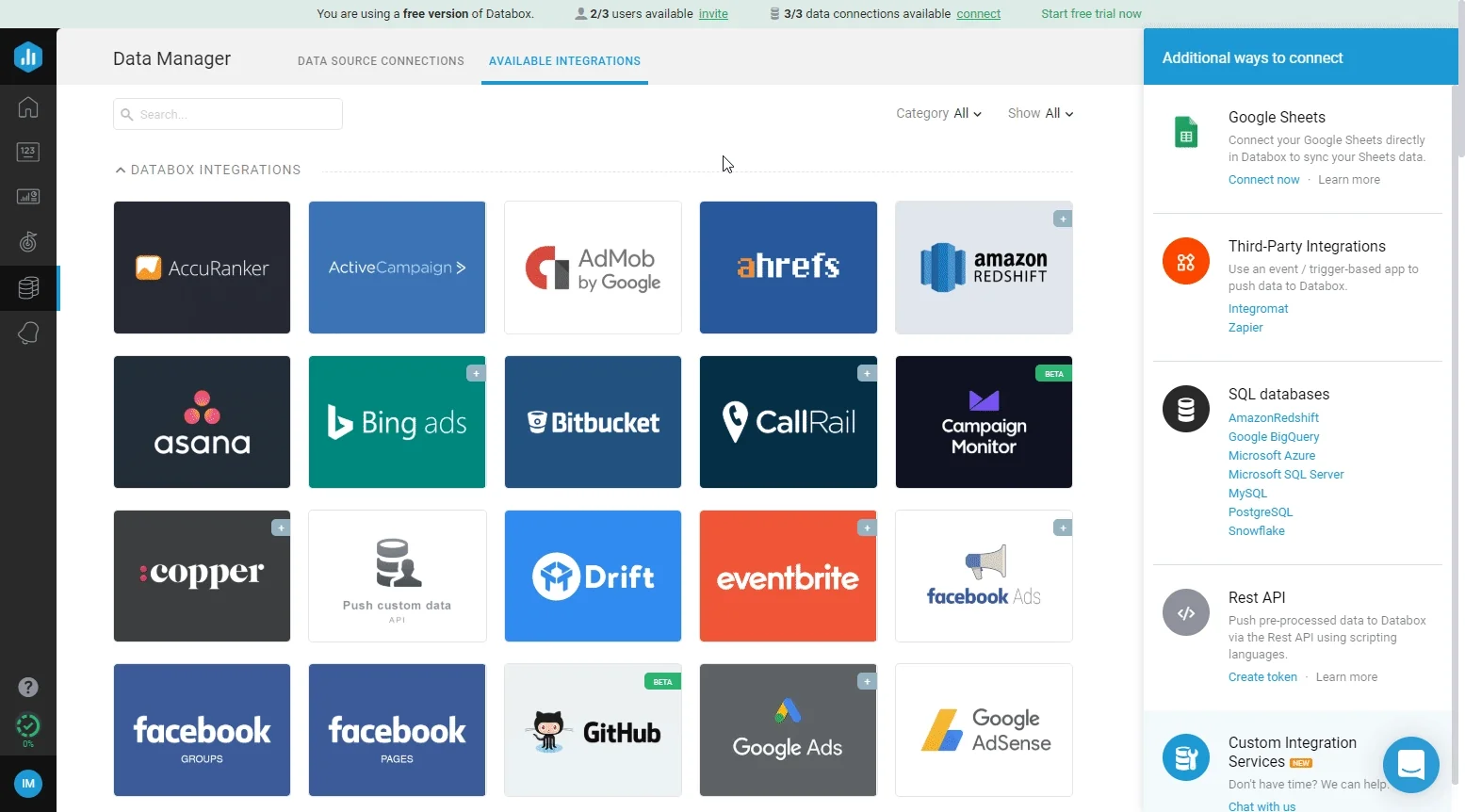Click the plus badge on copper
The image size is (1465, 812).
click(x=281, y=528)
